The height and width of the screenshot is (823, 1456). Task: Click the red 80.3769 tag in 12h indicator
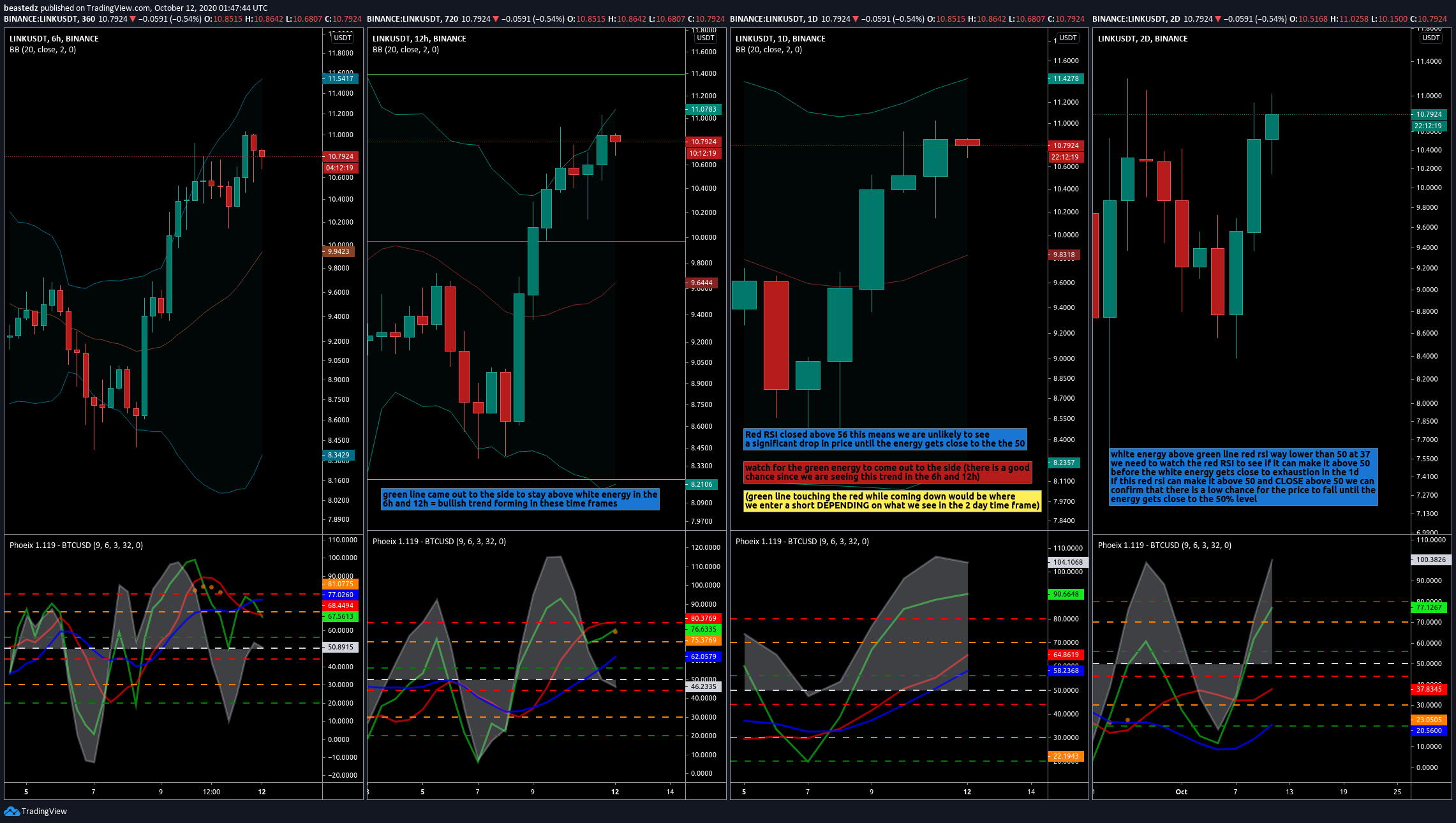[704, 618]
